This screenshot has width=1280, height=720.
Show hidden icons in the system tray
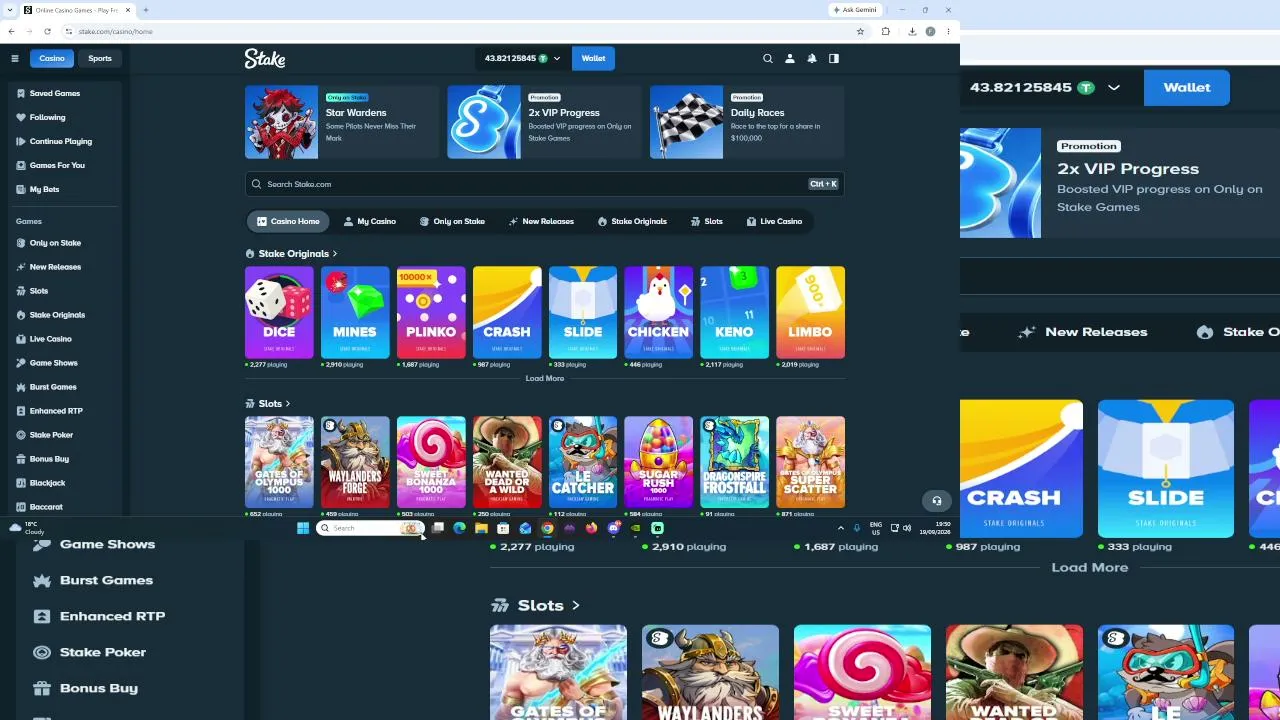(x=840, y=528)
